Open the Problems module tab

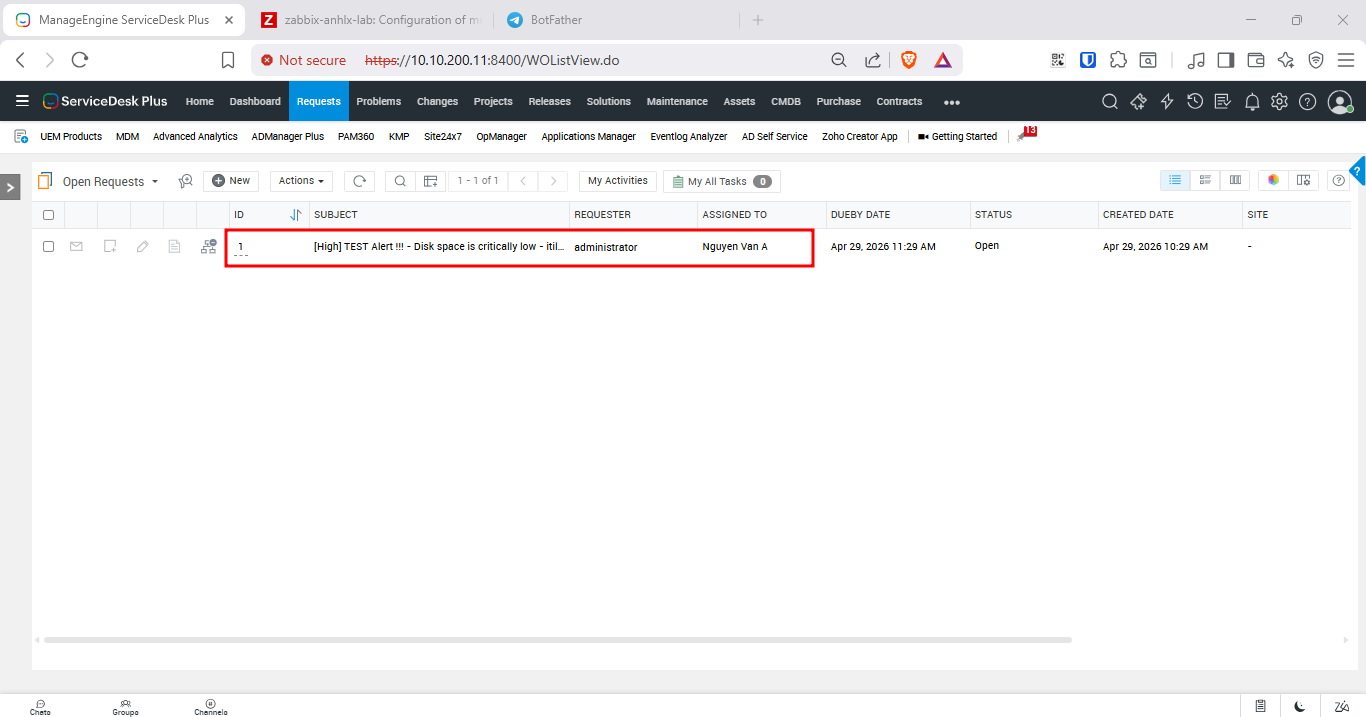click(378, 101)
